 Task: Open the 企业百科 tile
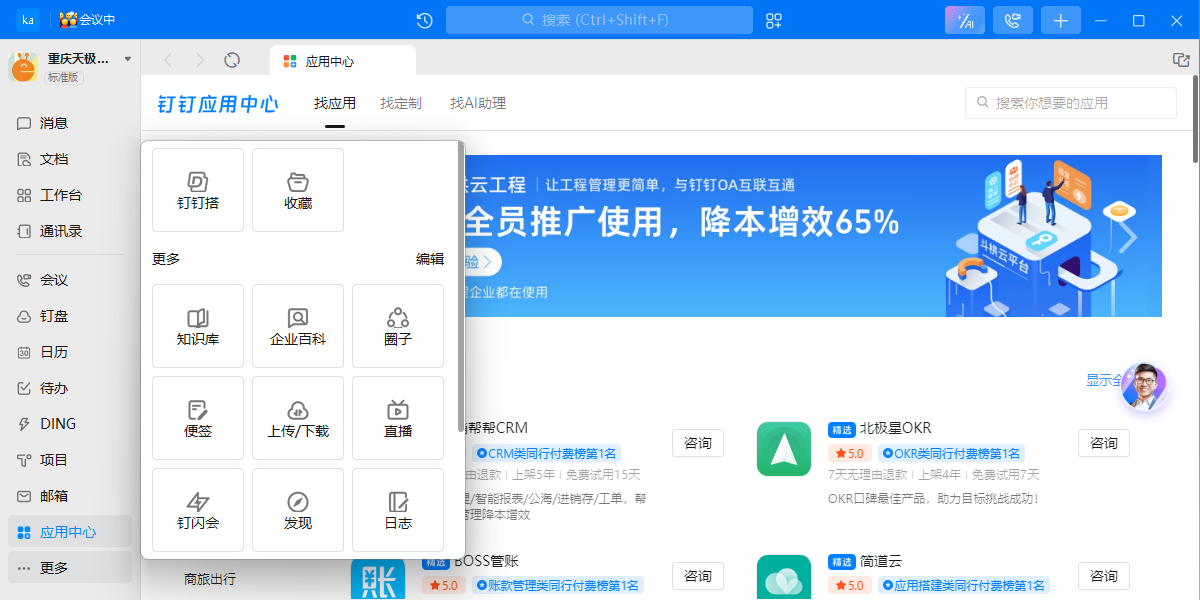point(298,326)
